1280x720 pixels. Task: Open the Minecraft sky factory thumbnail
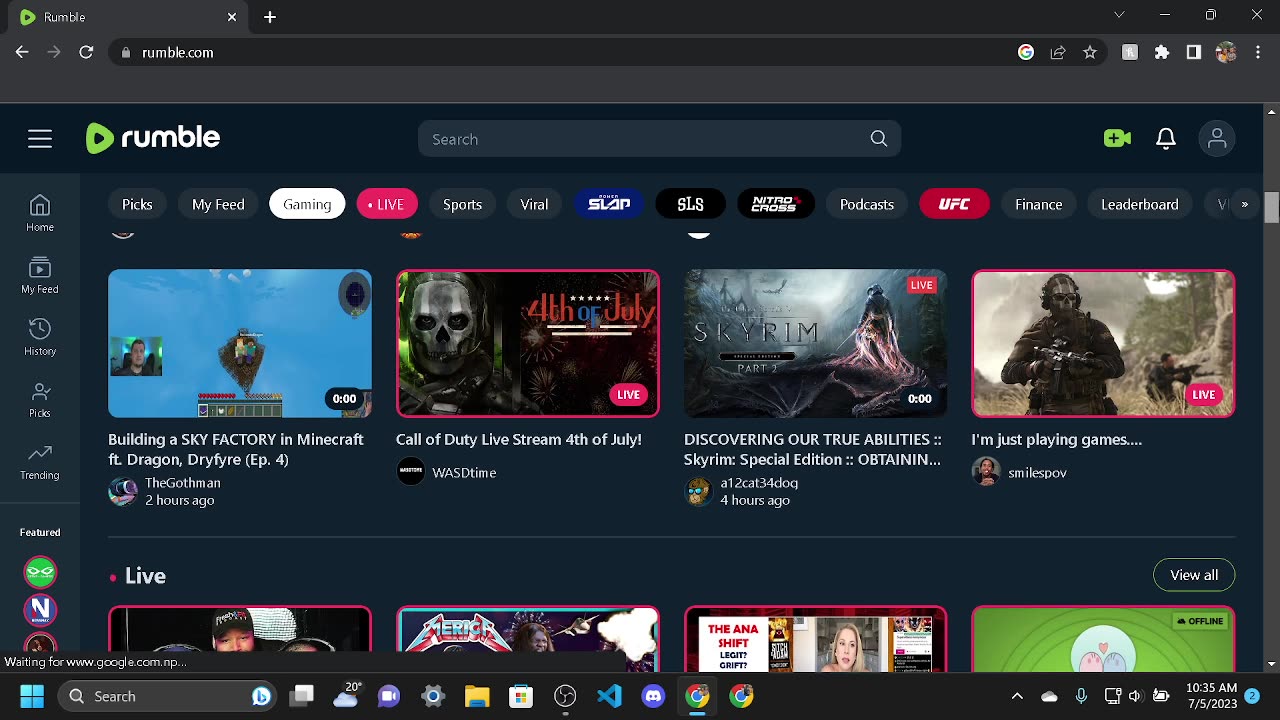(240, 343)
